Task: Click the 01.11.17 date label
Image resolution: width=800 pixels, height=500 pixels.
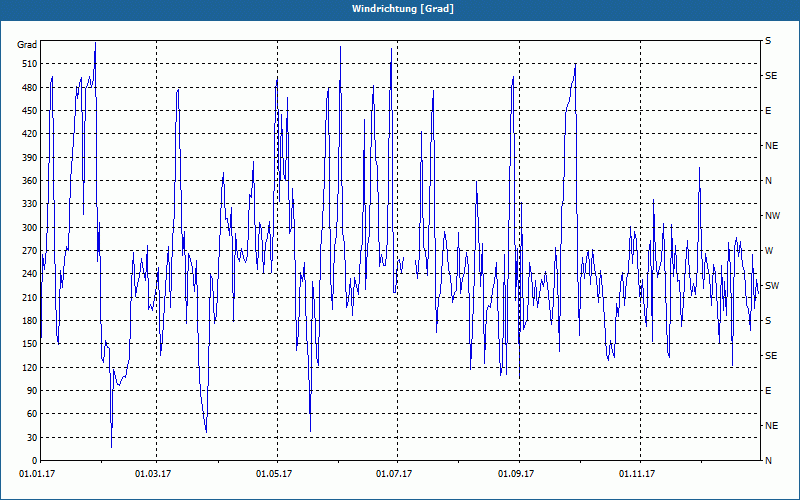Action: point(637,474)
